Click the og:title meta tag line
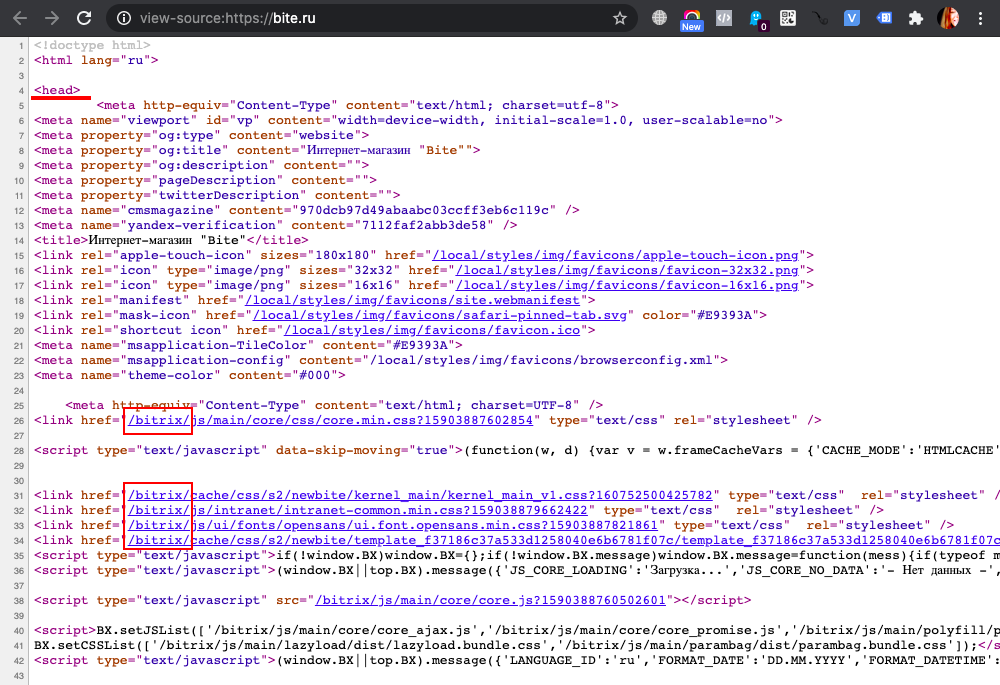 (257, 150)
